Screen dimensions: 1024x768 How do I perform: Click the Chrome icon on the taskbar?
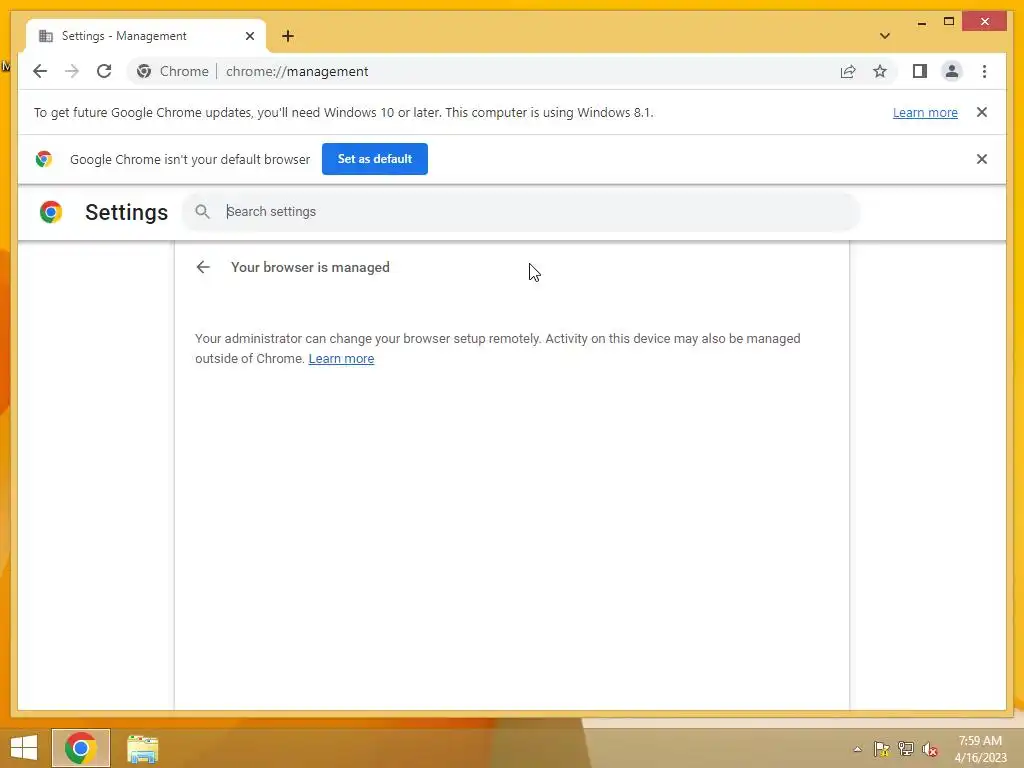point(81,748)
